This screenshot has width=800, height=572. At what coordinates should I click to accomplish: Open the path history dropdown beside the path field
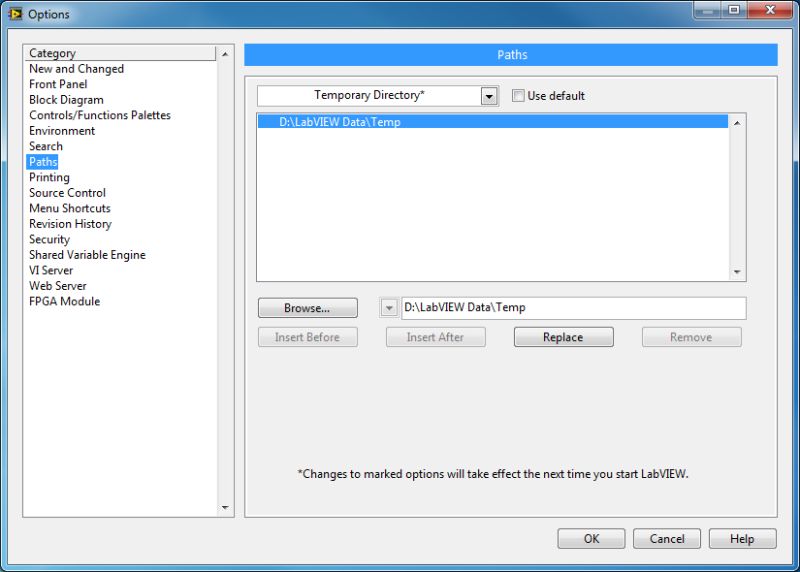coord(389,308)
